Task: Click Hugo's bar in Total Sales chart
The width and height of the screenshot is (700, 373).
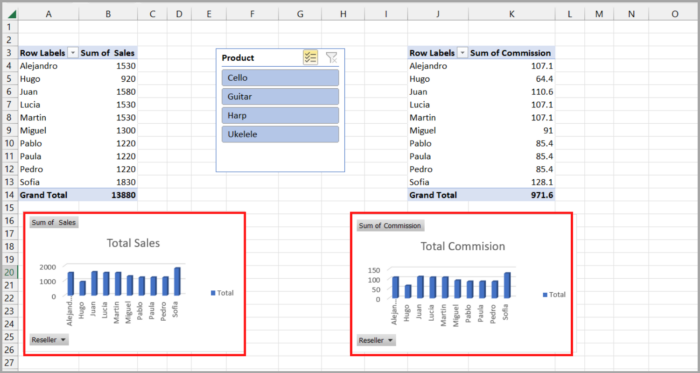Action: (x=82, y=288)
